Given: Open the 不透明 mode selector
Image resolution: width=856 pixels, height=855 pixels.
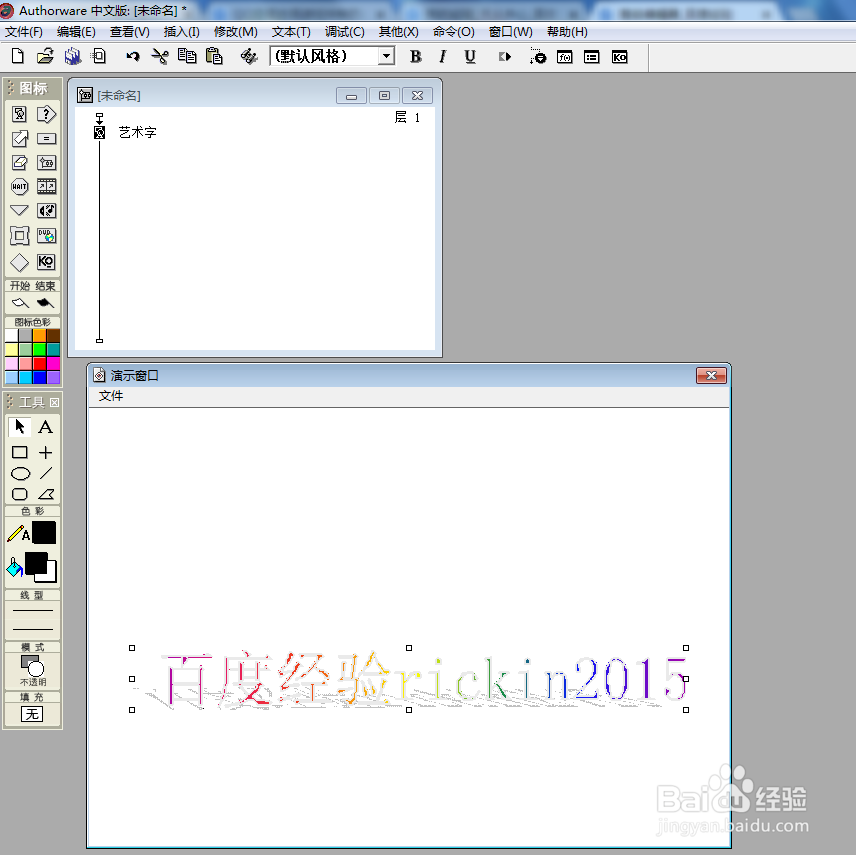Looking at the screenshot, I should pyautogui.click(x=32, y=670).
